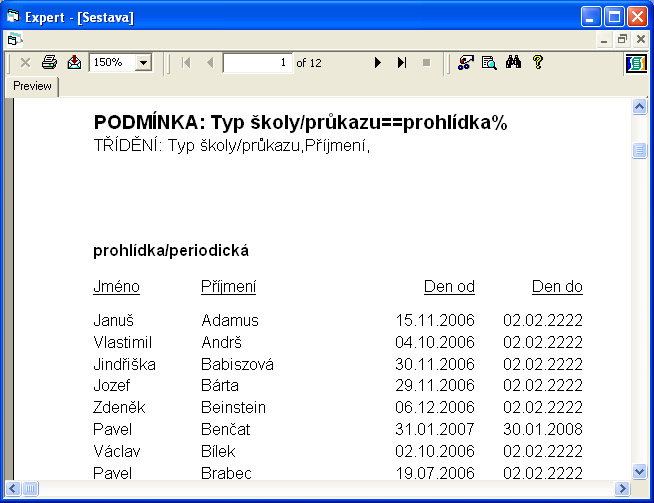Screen dimensions: 654x503
Task: Click the yellow question mark help icon
Action: pyautogui.click(x=538, y=63)
